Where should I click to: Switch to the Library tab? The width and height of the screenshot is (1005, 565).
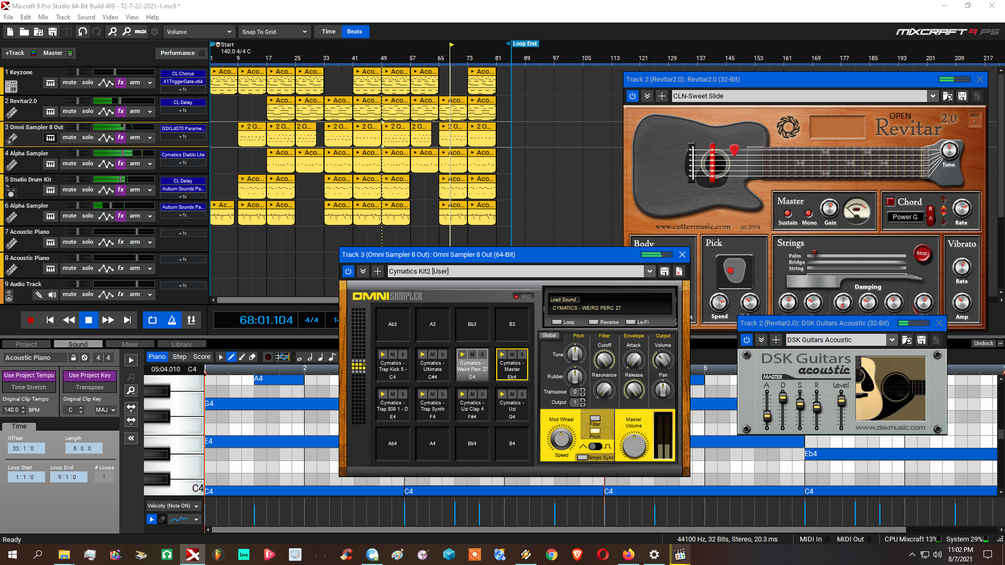[181, 345]
